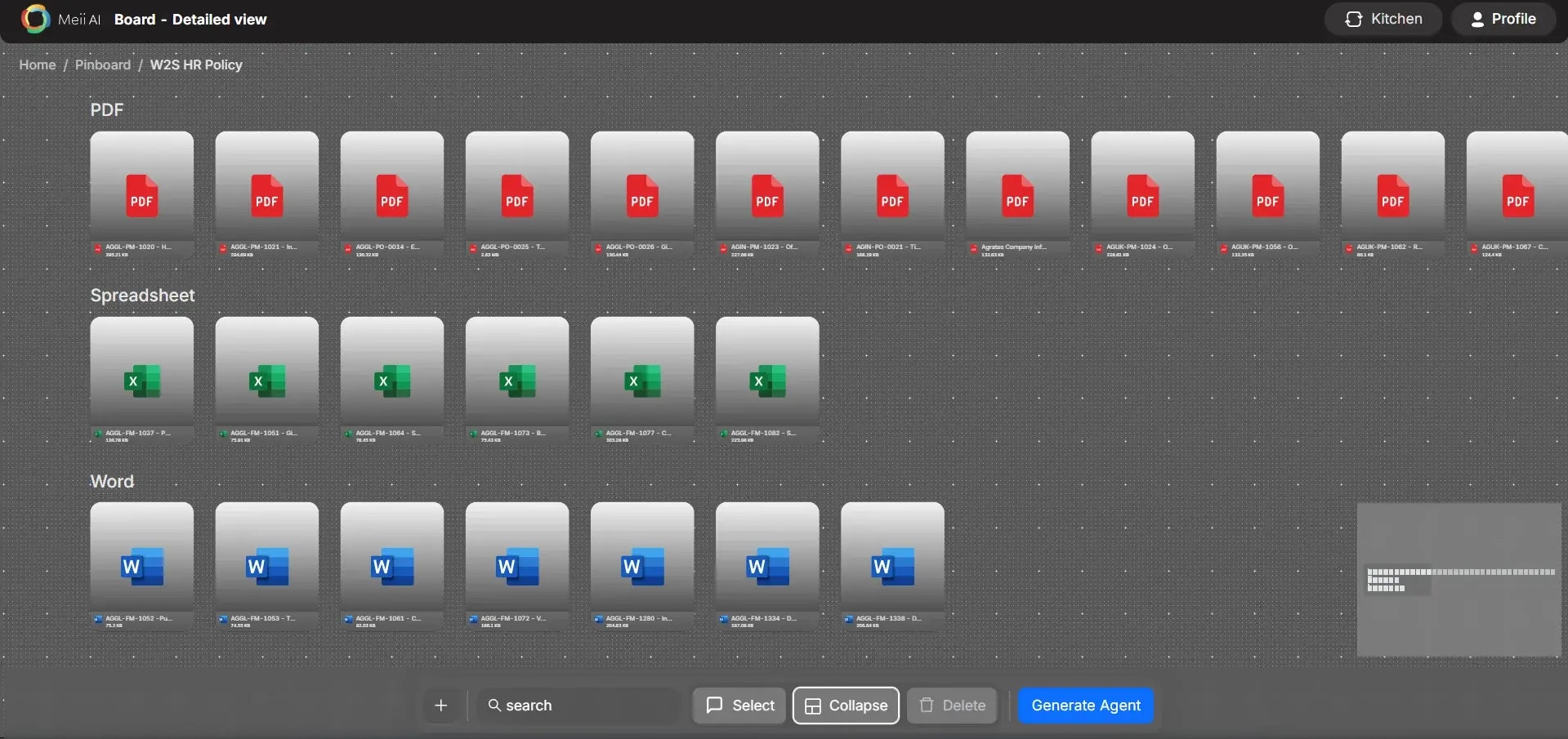This screenshot has width=1568, height=739.
Task: Click the Kitchen icon
Action: click(1354, 18)
